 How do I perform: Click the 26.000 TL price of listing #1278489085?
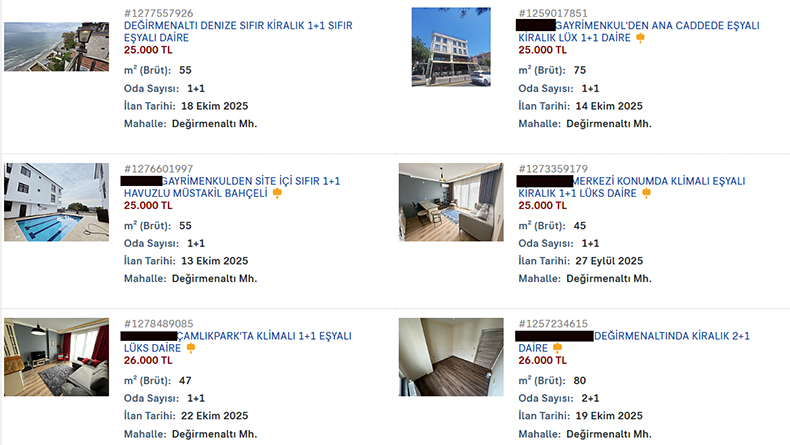(148, 360)
